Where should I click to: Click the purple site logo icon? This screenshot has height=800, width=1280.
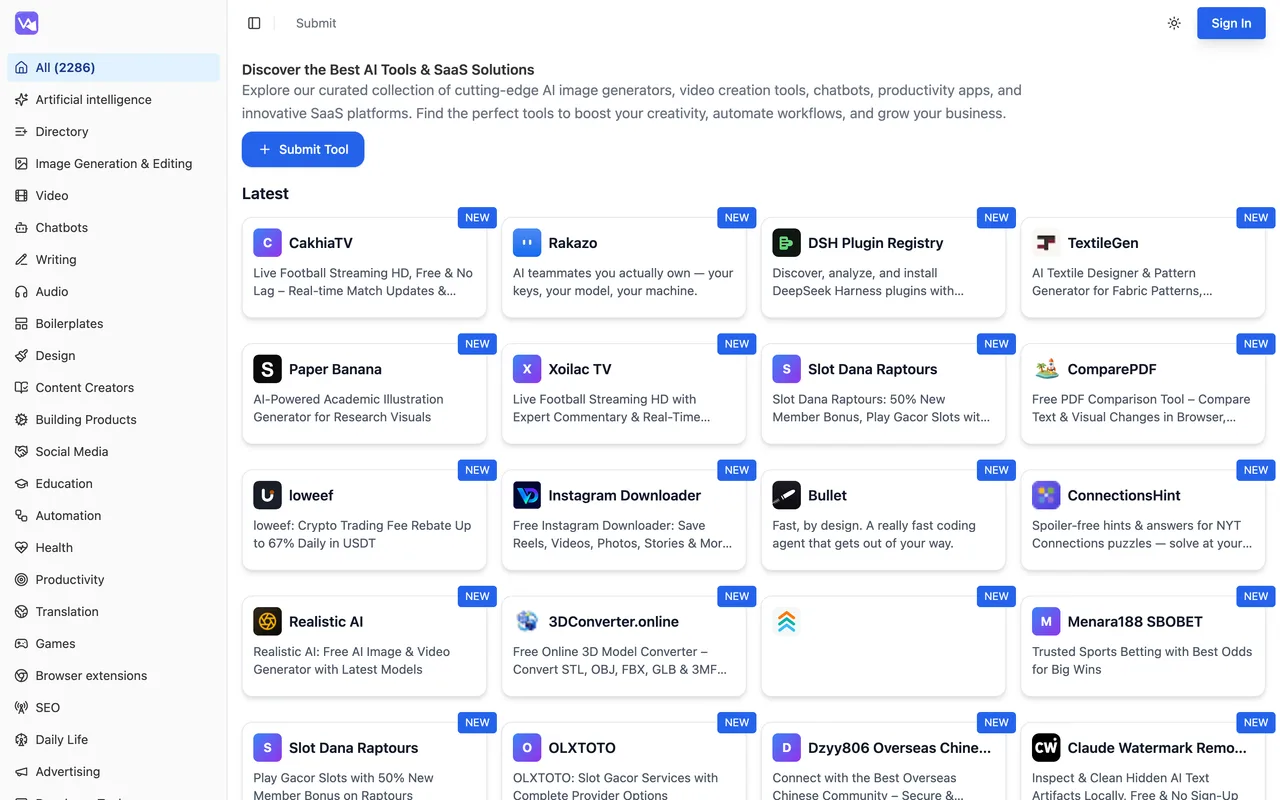(26, 23)
